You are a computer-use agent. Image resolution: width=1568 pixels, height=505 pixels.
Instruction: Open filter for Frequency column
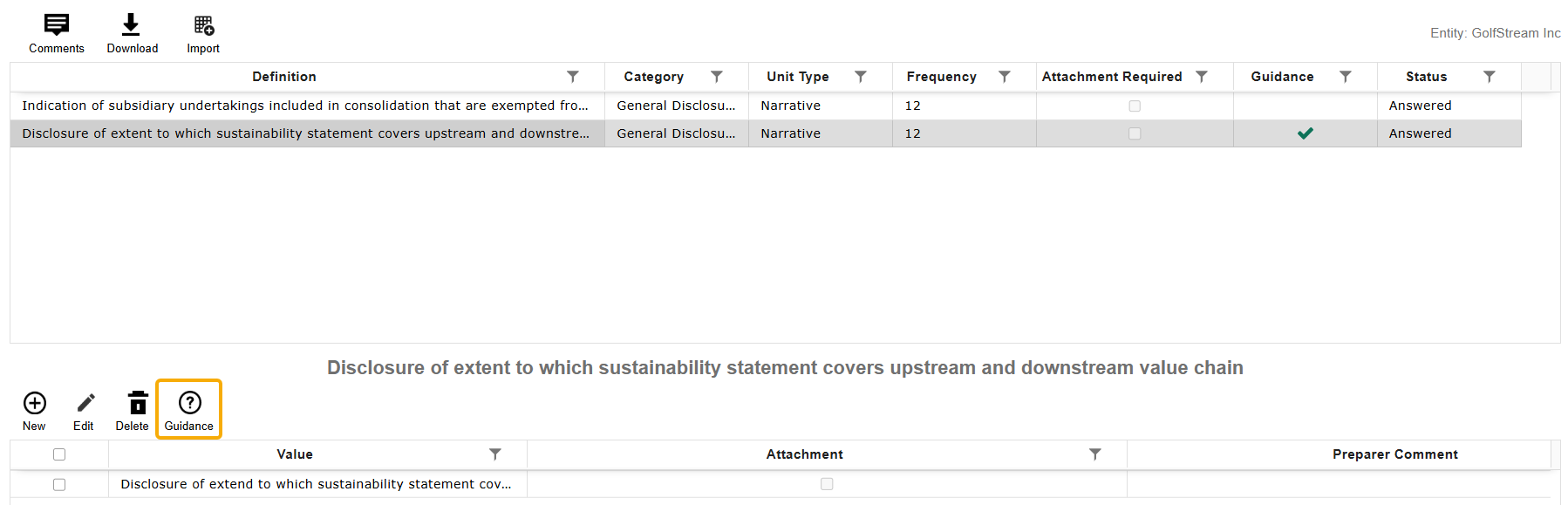pyautogui.click(x=1005, y=77)
